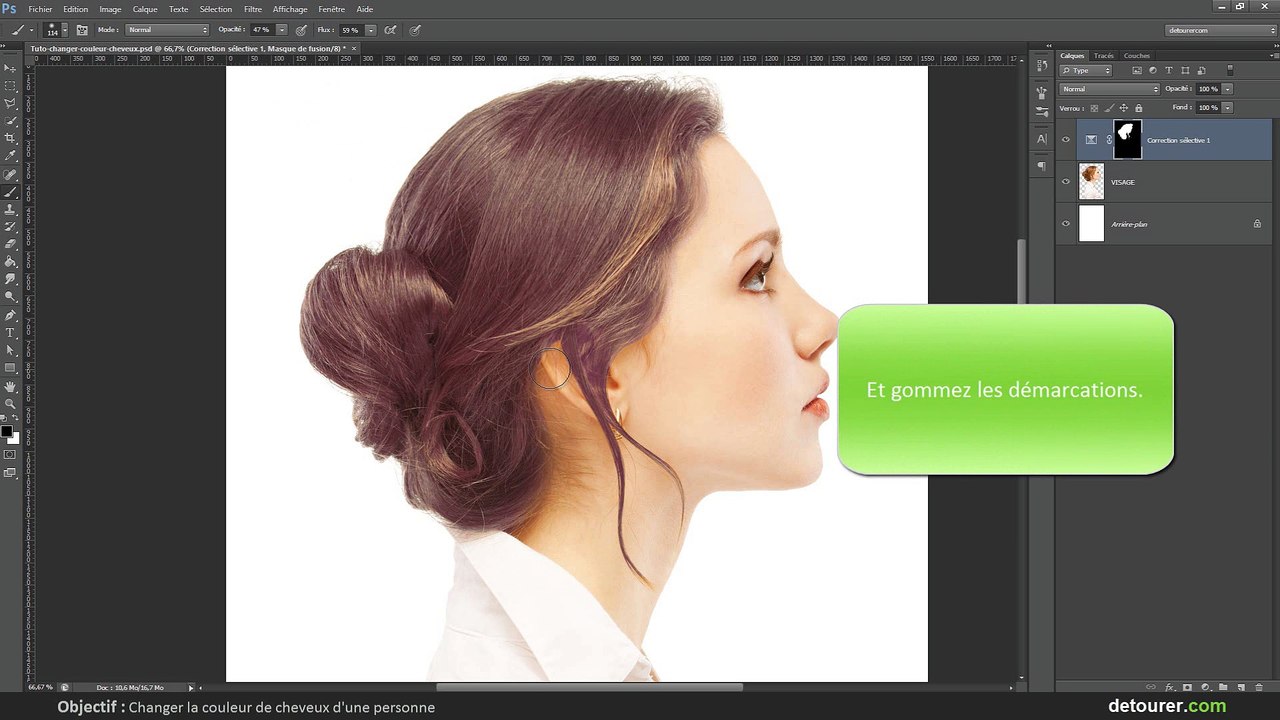
Task: Select the Dodge tool
Action: pyautogui.click(x=11, y=297)
